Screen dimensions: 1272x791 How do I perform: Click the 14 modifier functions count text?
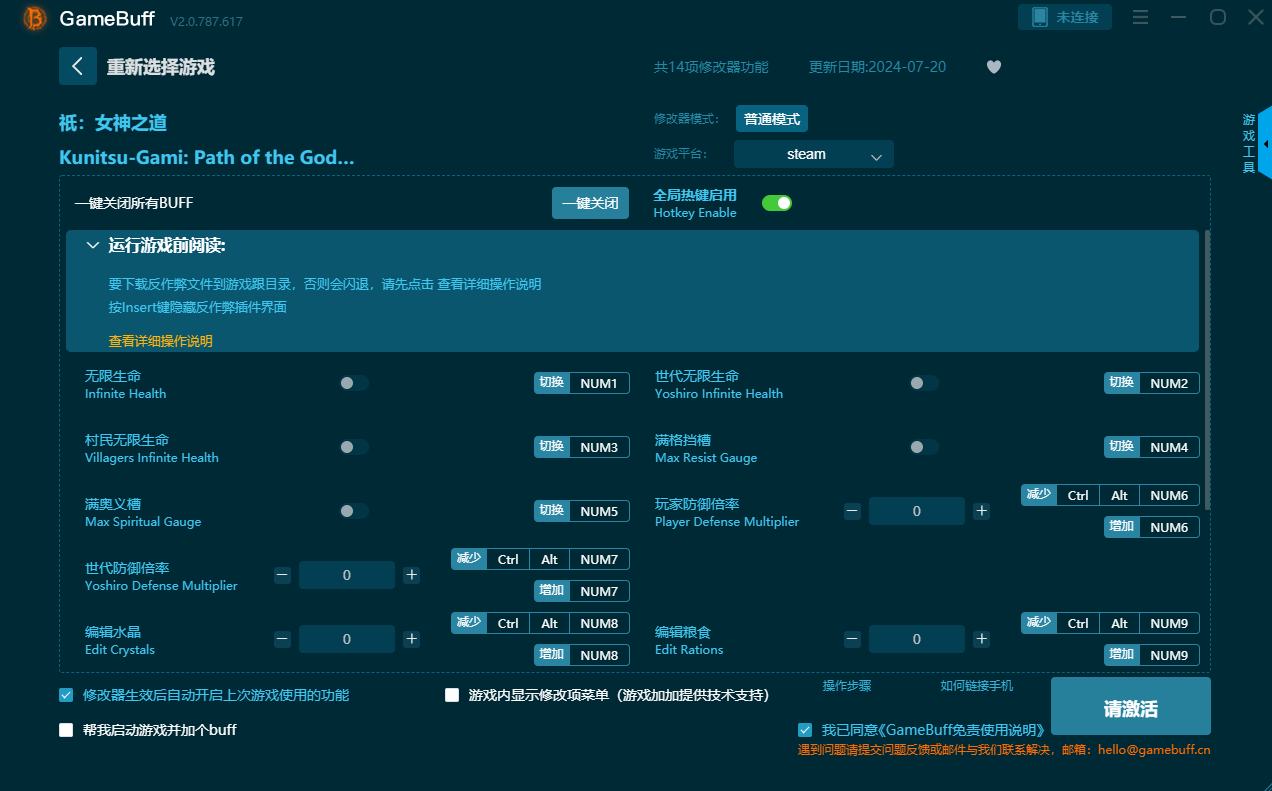point(711,67)
